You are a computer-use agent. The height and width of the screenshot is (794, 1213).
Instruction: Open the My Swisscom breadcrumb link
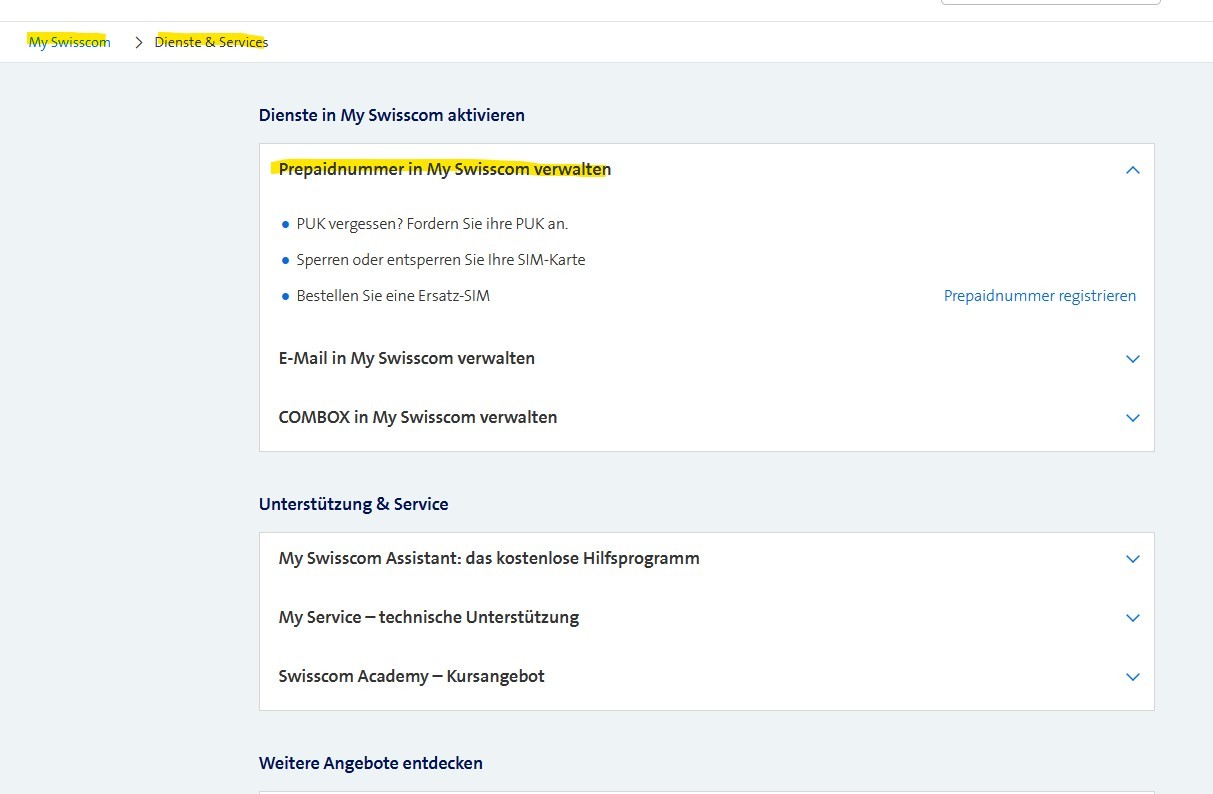(x=68, y=42)
